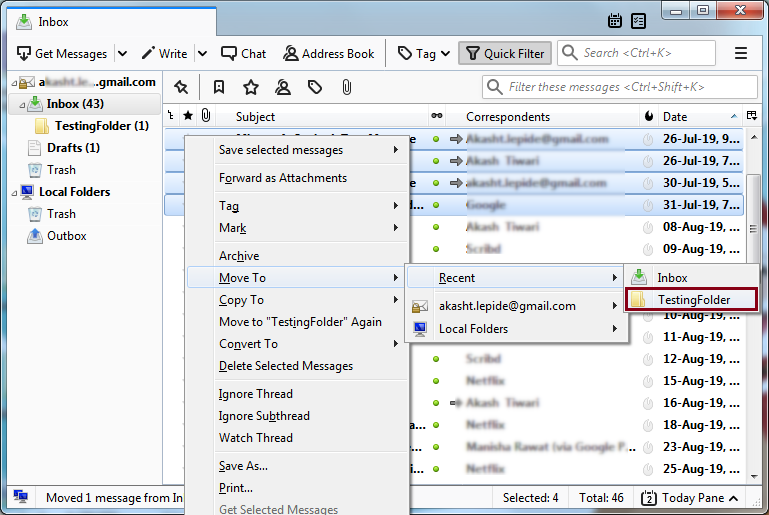Open Drafts (1) folder
The width and height of the screenshot is (769, 515).
coord(73,148)
